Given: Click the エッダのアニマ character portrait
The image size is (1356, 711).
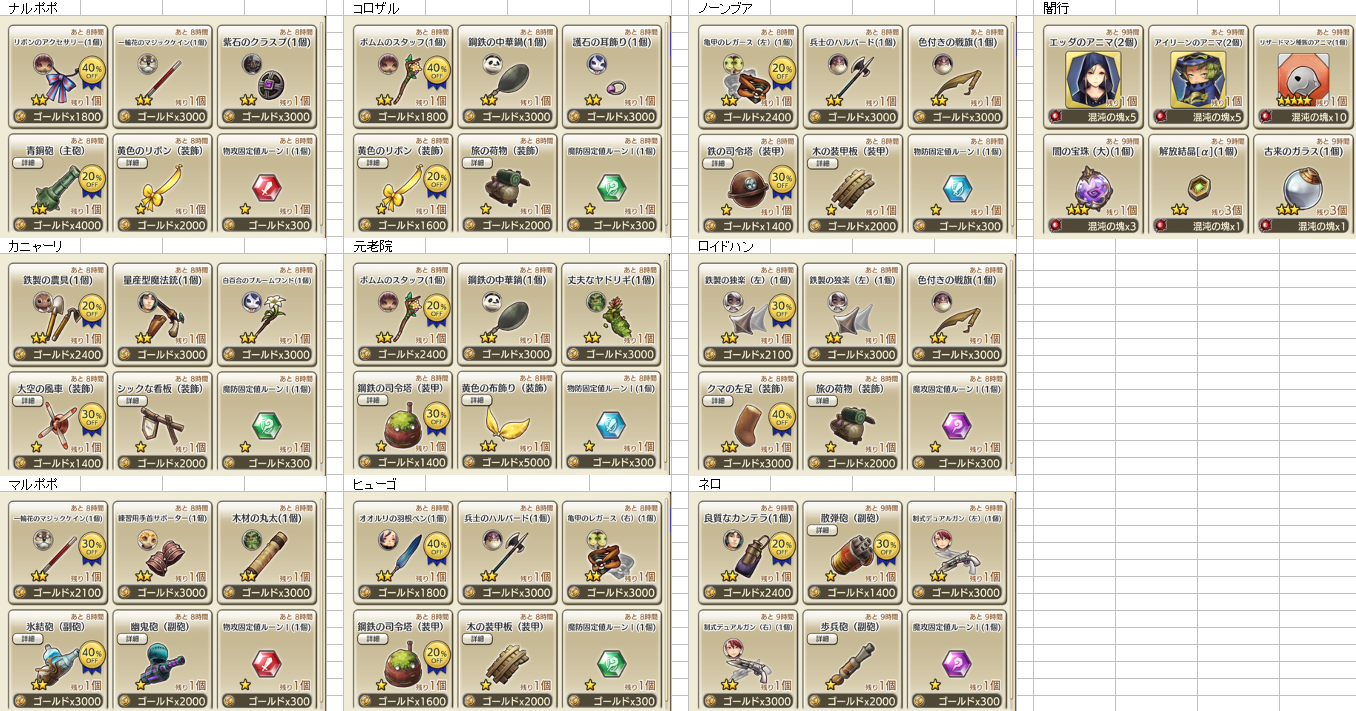Looking at the screenshot, I should pyautogui.click(x=1086, y=79).
